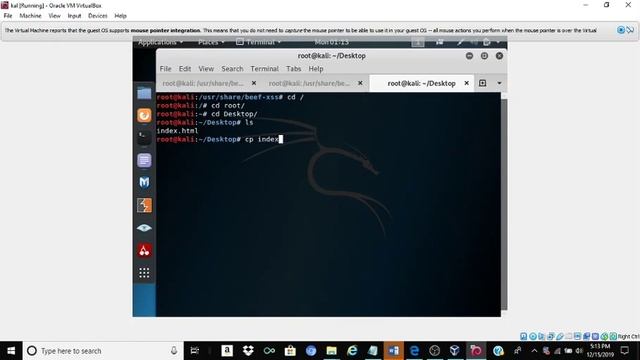
Task: Click the first VirtualBox status bar indicator icon
Action: tap(523, 336)
